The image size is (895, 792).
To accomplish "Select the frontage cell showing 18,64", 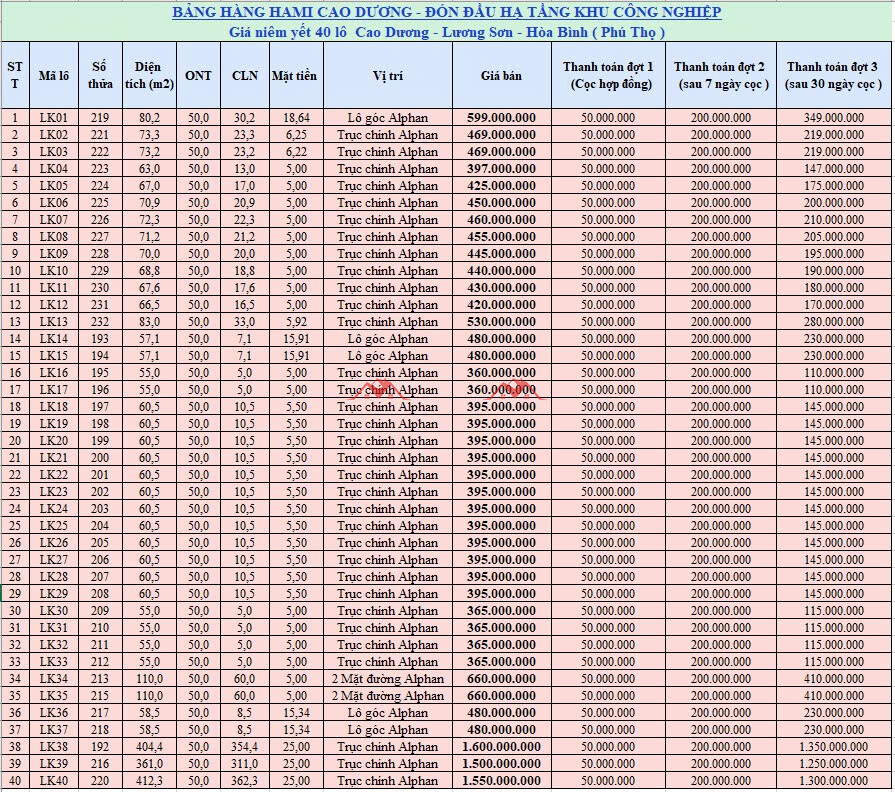I will point(295,118).
